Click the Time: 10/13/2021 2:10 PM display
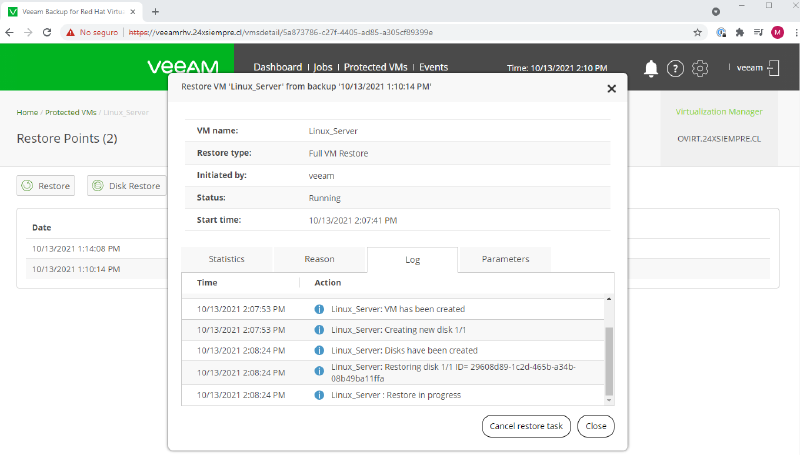800x455 pixels. [x=557, y=68]
